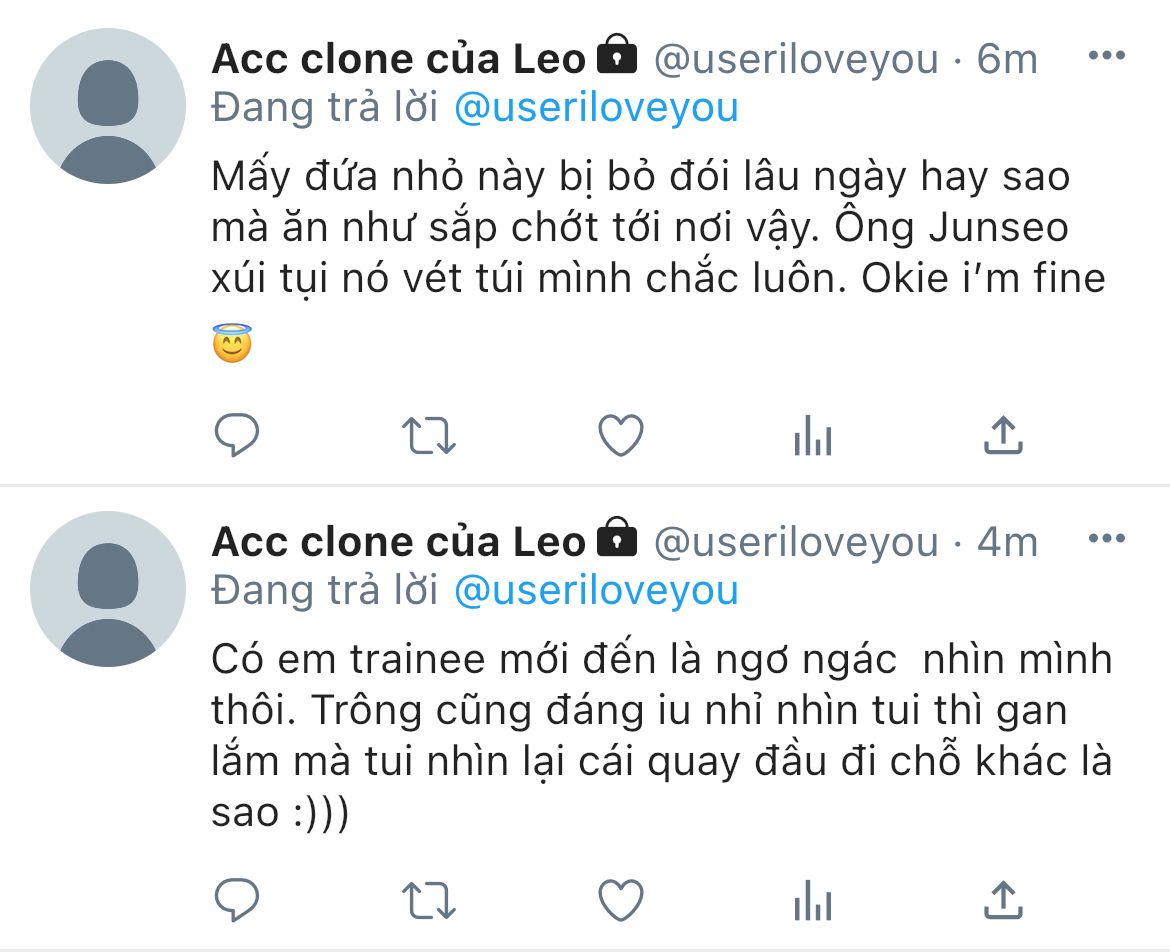View analytics for the 4m tweet
The image size is (1170, 952).
812,900
